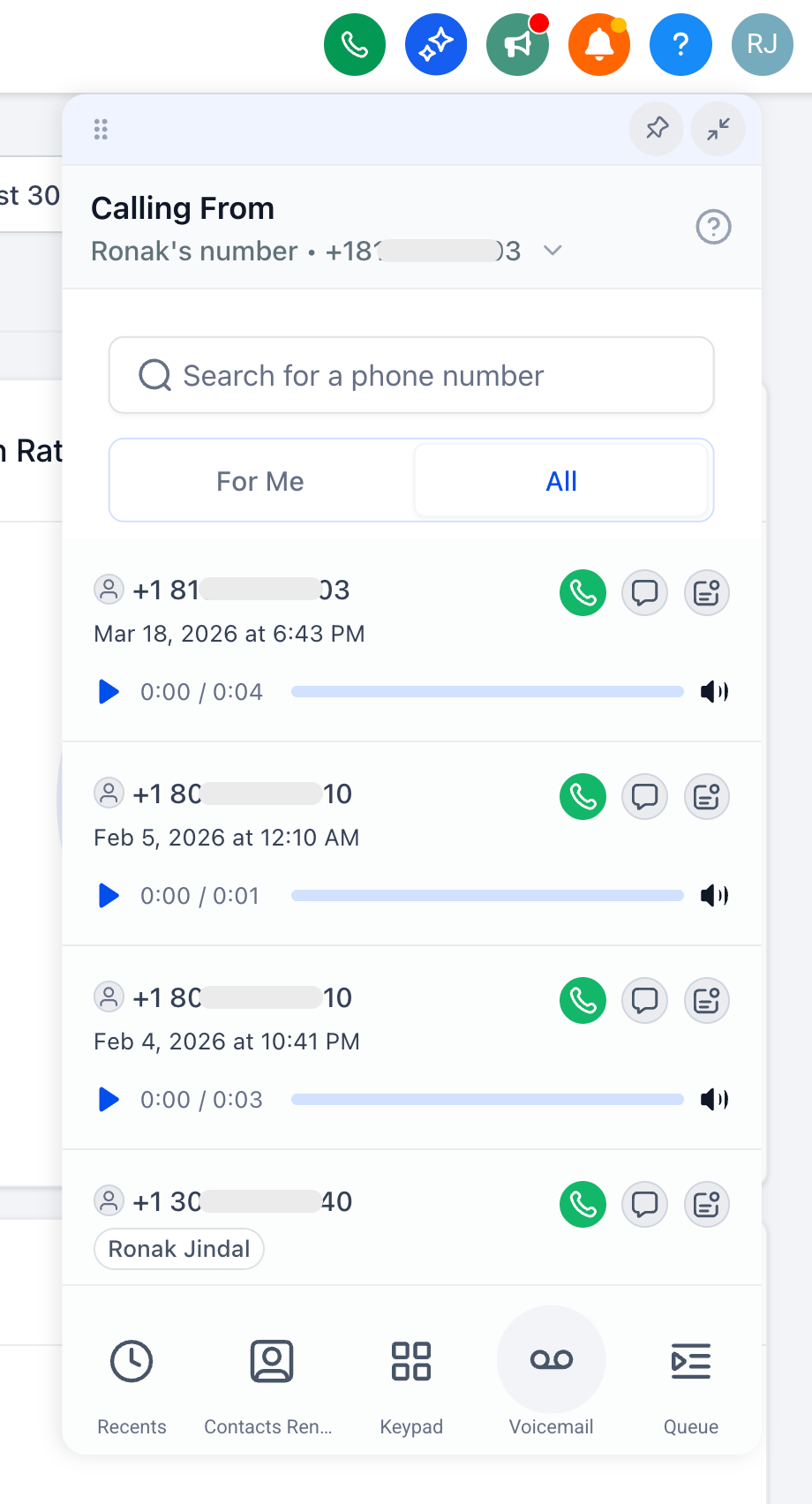Open call notes for the Mar 18 voicemail
The image size is (812, 1504).
[x=706, y=592]
